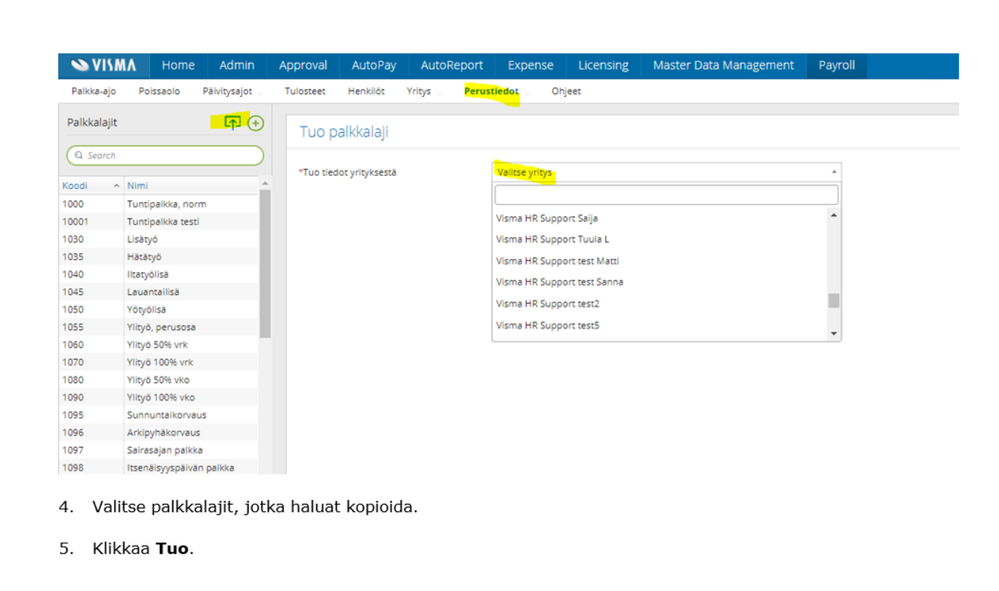Viewport: 999px width, 591px height.
Task: Select row 1030 Lisätyö
Action: pos(159,239)
